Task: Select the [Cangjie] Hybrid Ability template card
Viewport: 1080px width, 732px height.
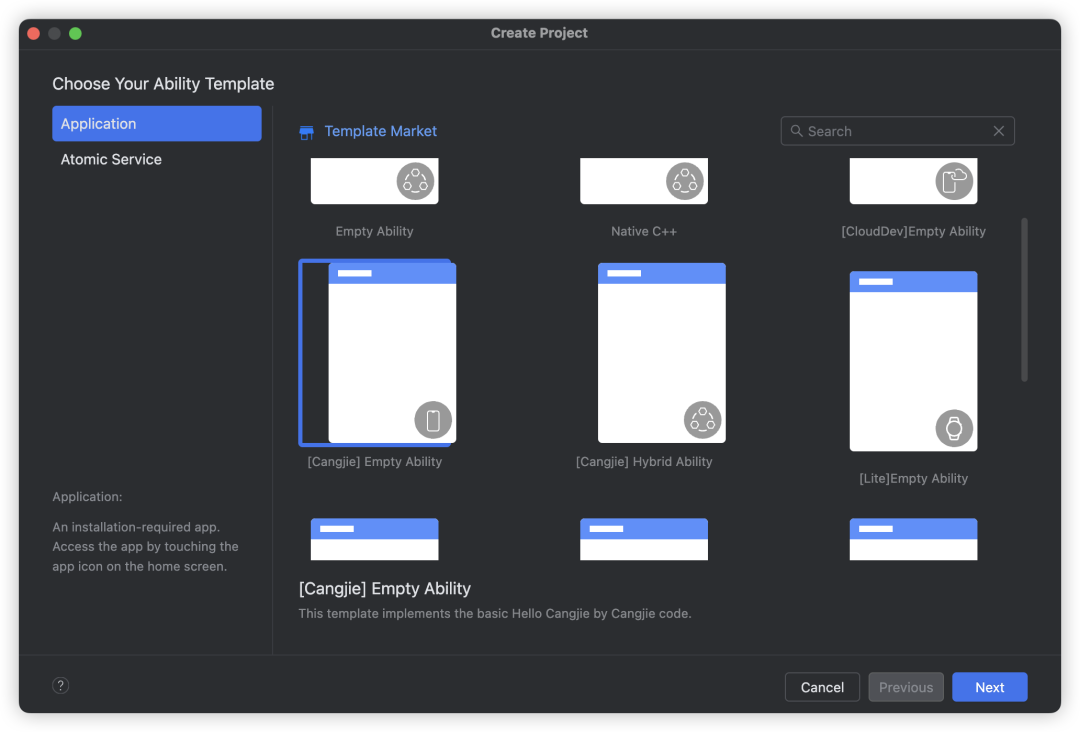Action: (661, 353)
